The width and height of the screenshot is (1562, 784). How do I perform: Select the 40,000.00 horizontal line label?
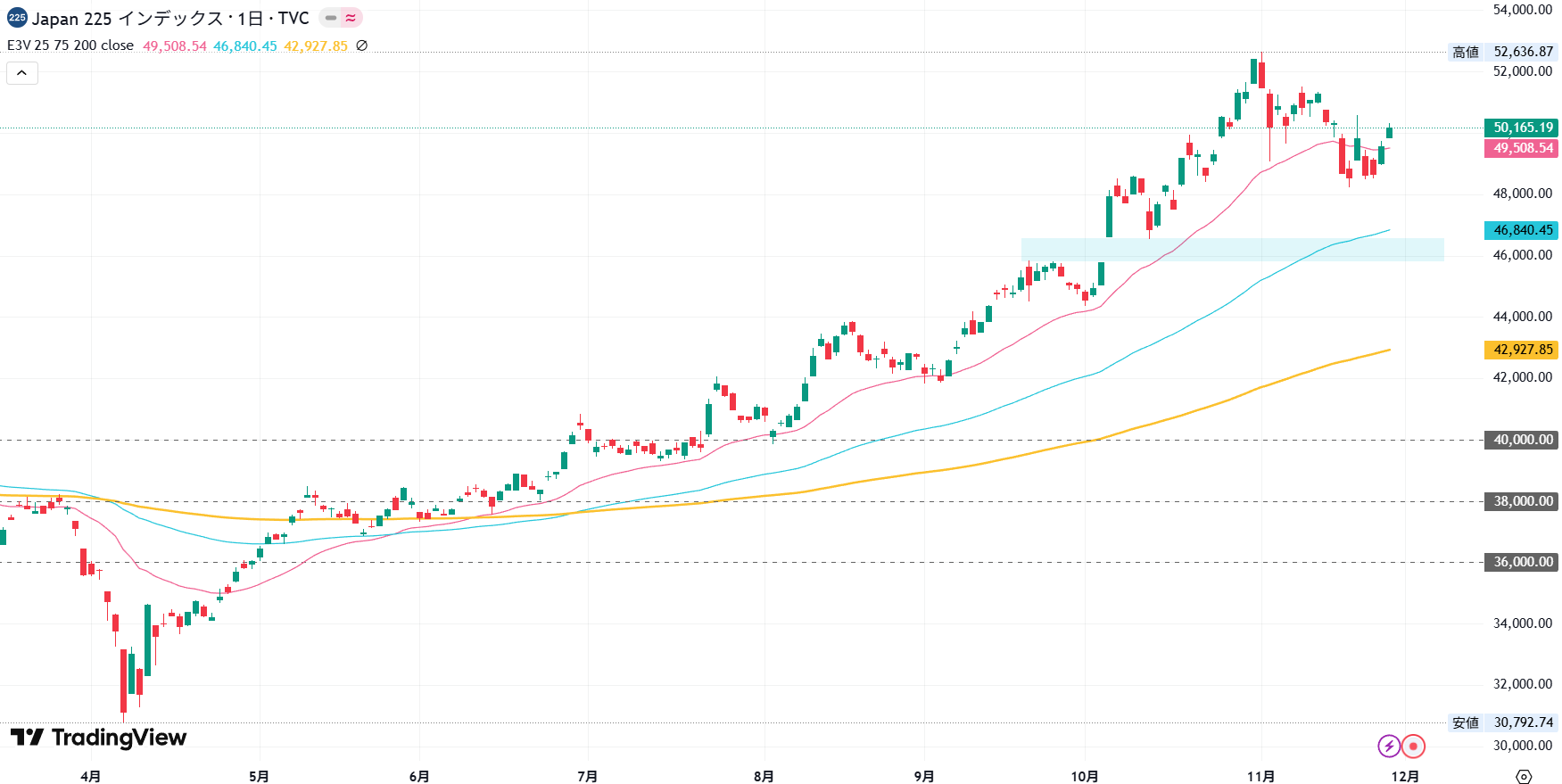[x=1521, y=440]
